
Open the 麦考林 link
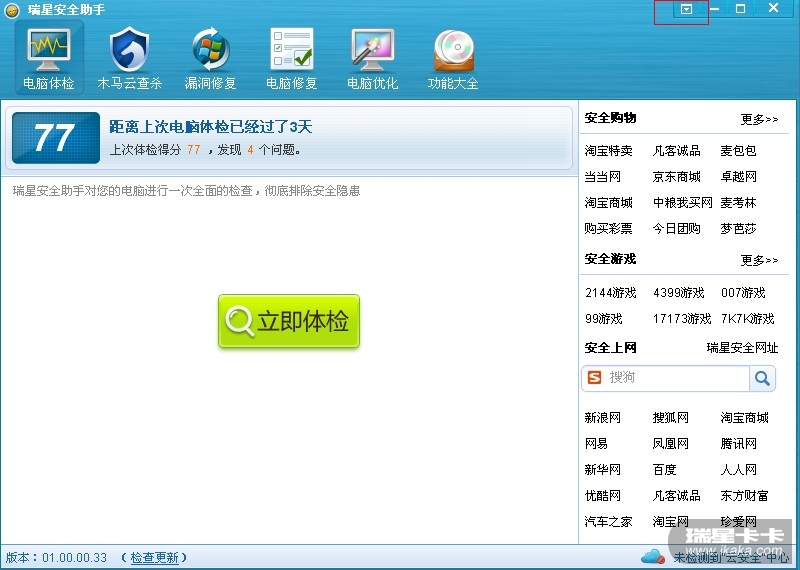pyautogui.click(x=738, y=203)
